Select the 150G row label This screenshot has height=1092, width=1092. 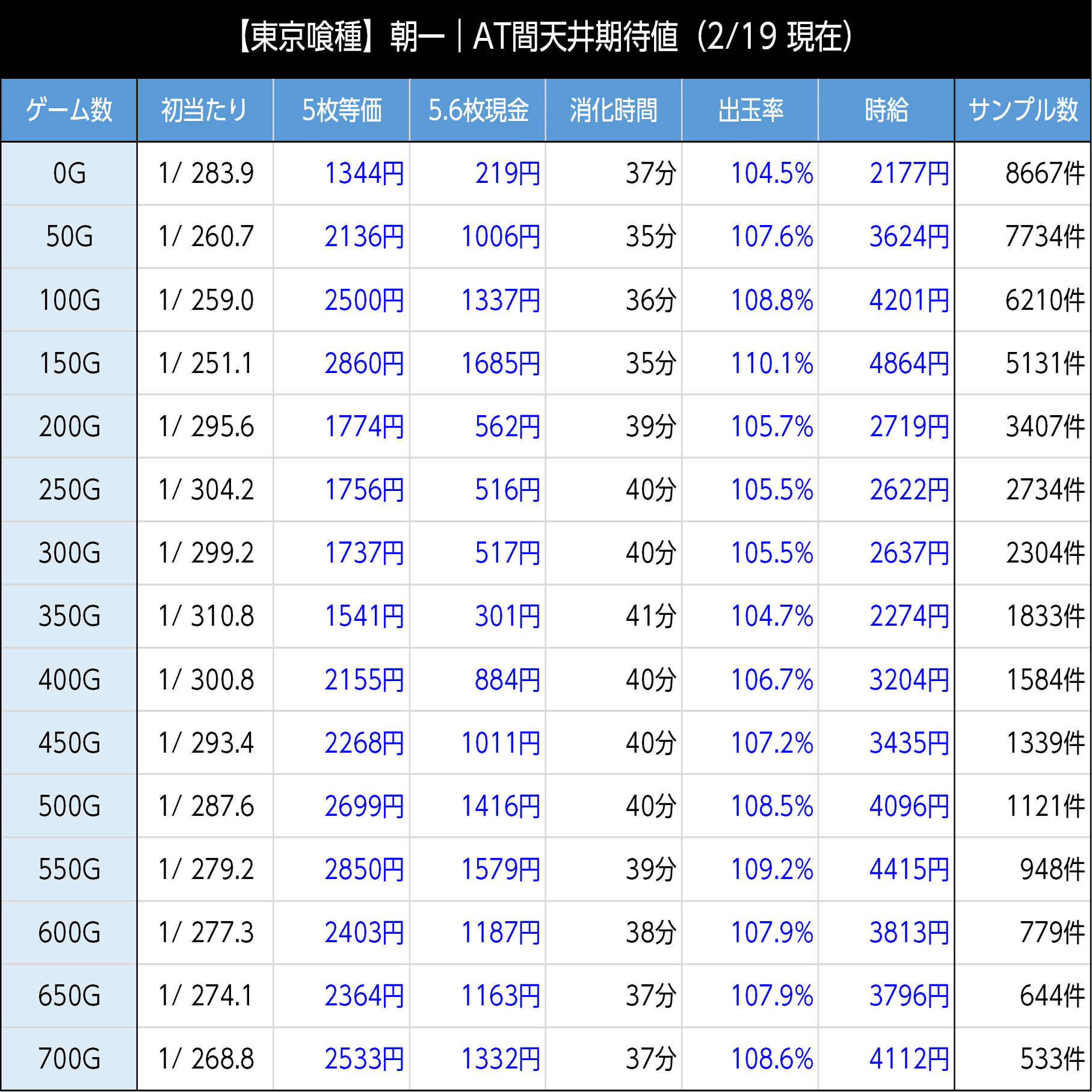tap(69, 363)
